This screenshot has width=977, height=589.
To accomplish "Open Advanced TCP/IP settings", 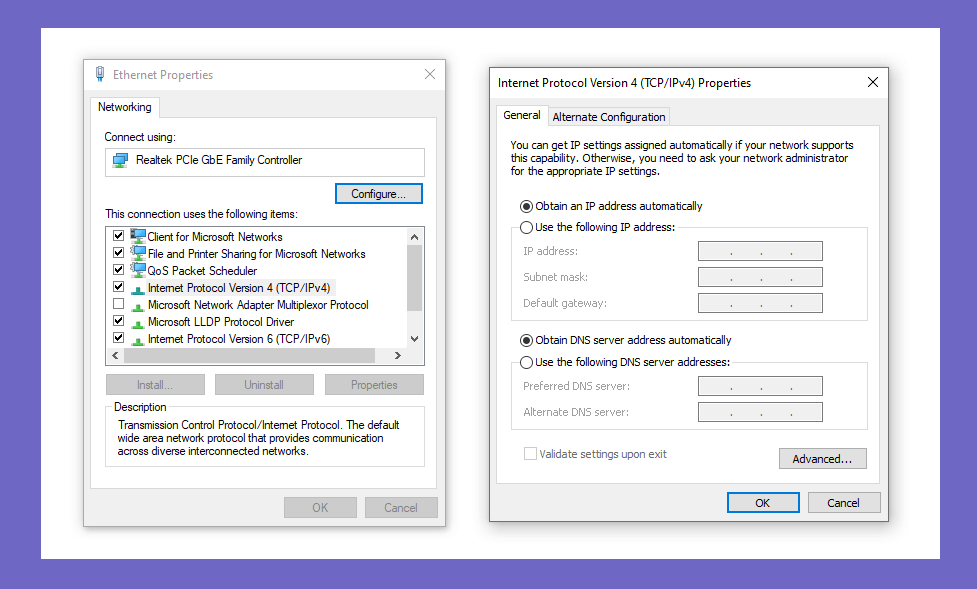I will click(822, 459).
